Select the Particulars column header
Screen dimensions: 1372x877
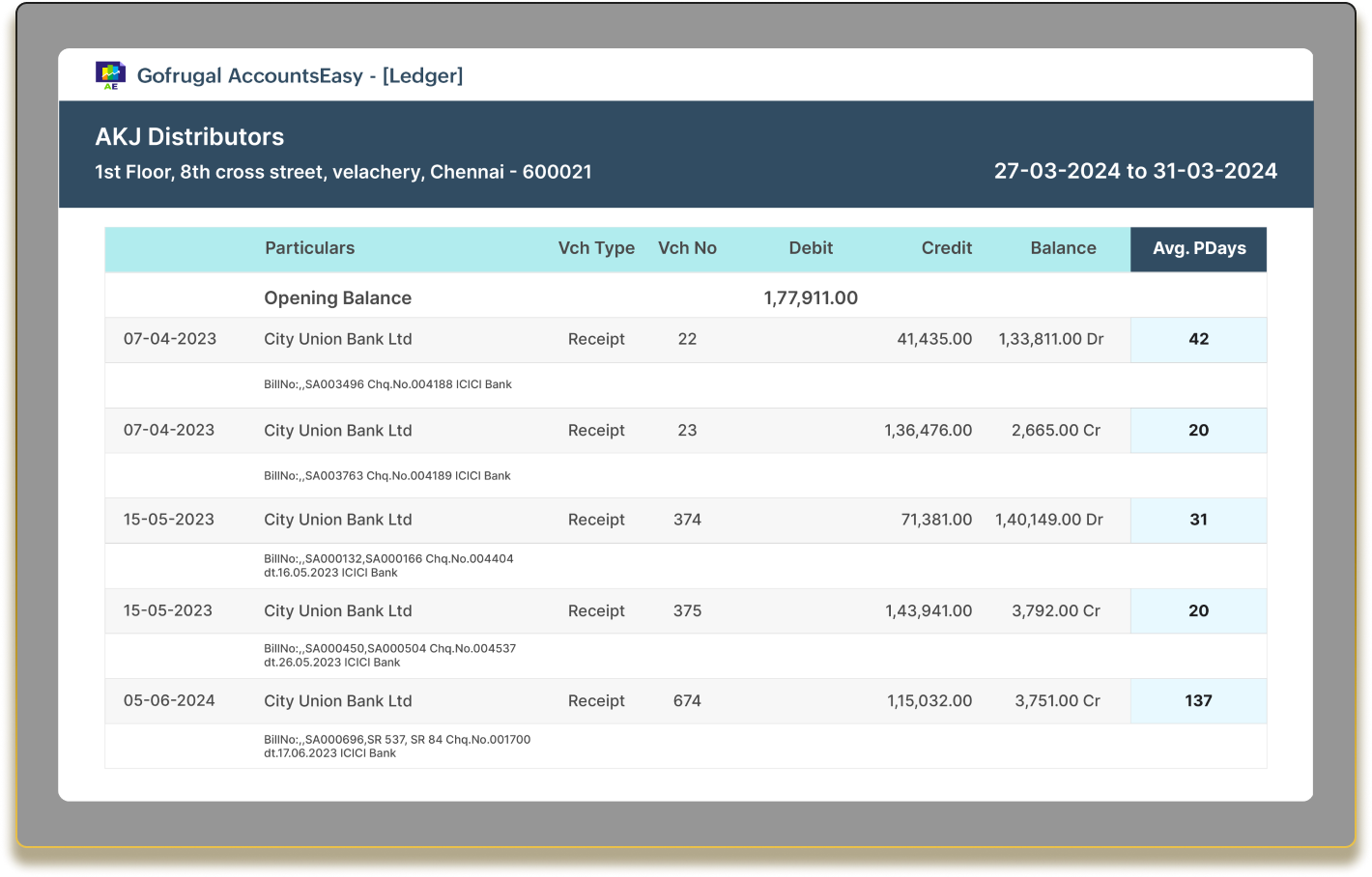point(310,248)
